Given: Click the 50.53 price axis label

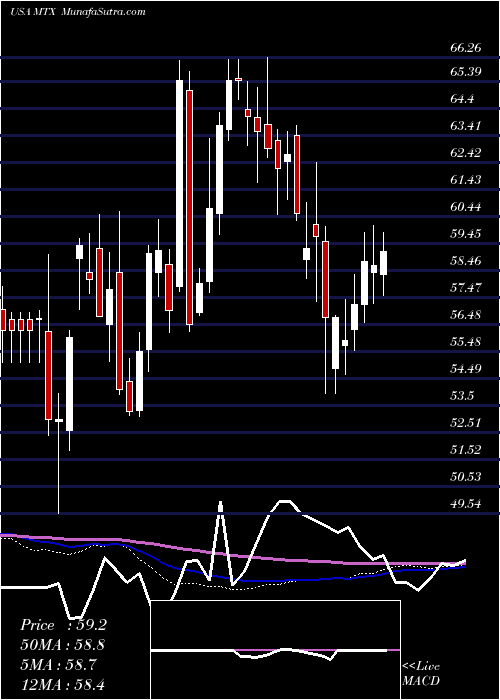Looking at the screenshot, I should coord(466,477).
